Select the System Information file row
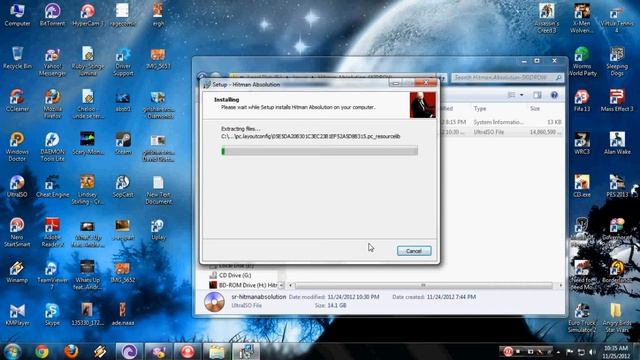The height and width of the screenshot is (360, 640). point(503,122)
